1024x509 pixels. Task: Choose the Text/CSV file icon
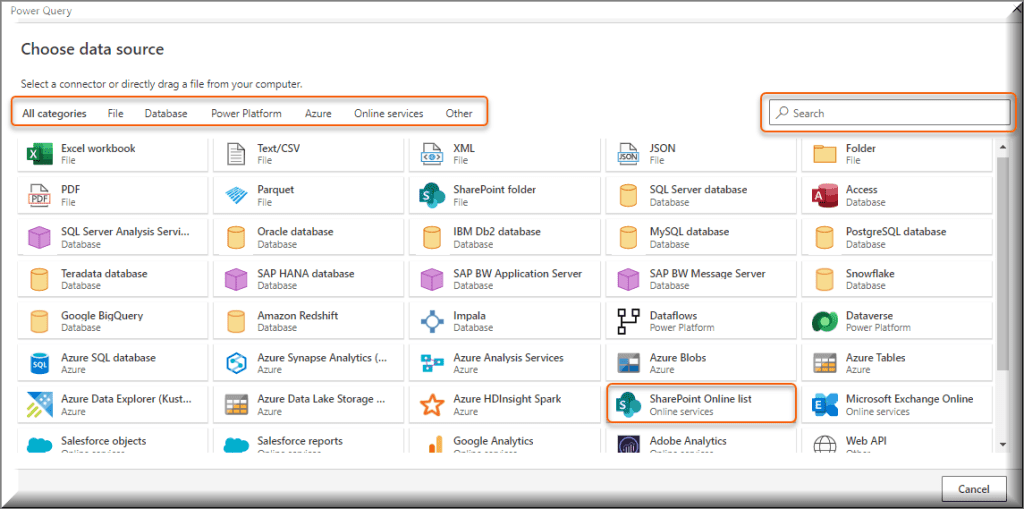[235, 154]
